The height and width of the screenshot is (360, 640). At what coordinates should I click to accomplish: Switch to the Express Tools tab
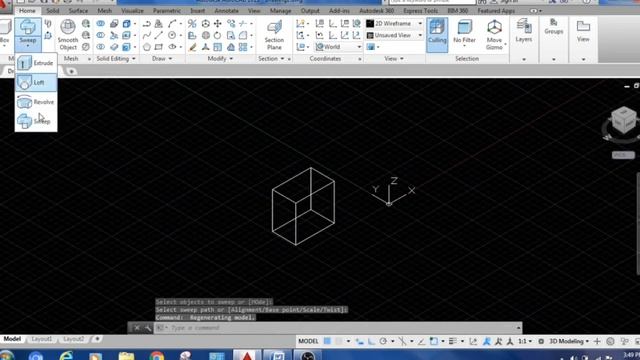coord(420,11)
